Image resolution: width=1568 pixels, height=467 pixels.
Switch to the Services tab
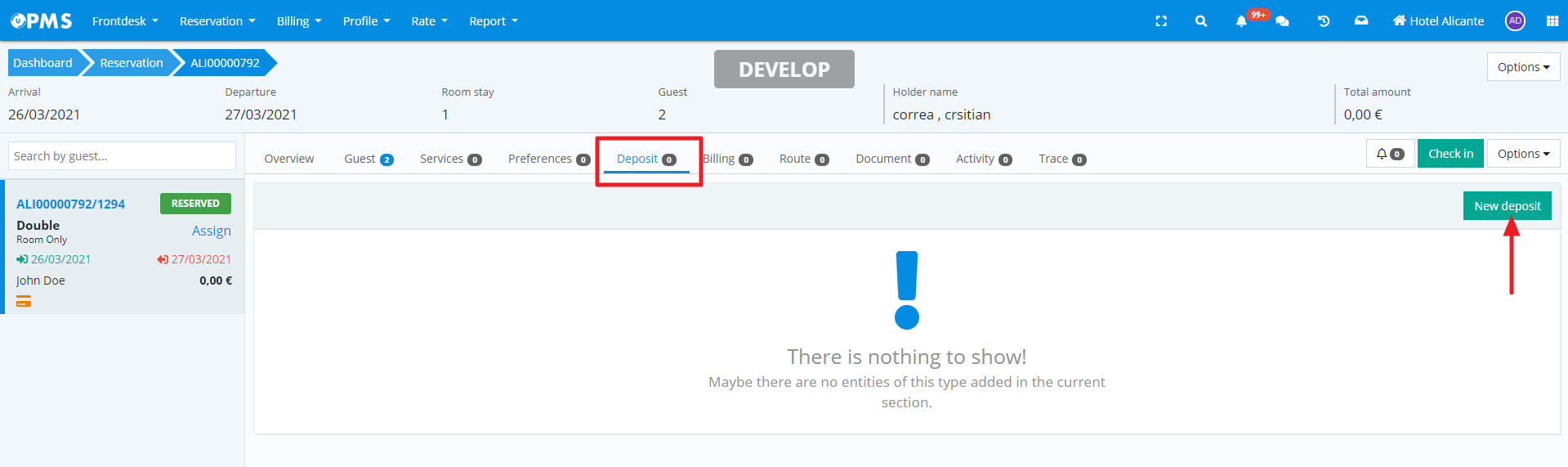450,159
